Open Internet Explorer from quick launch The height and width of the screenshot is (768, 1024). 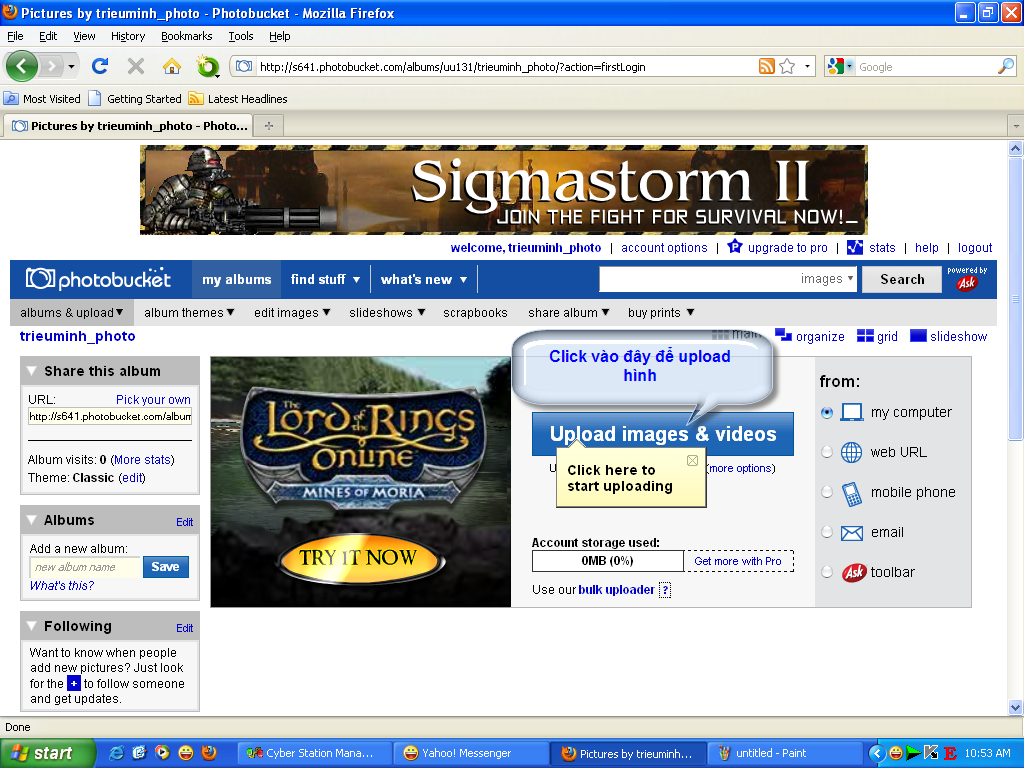(x=117, y=753)
